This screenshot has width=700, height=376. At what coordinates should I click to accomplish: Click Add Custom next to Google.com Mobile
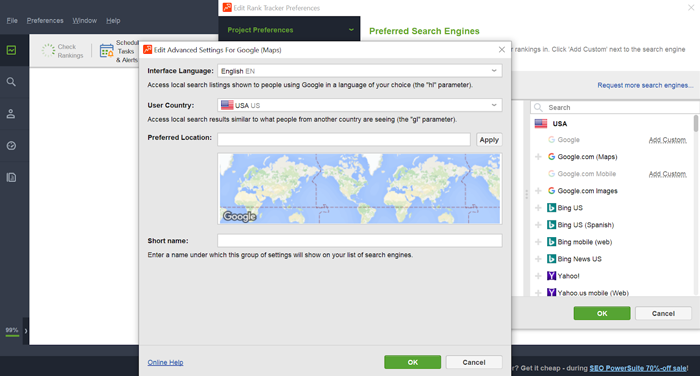click(667, 174)
